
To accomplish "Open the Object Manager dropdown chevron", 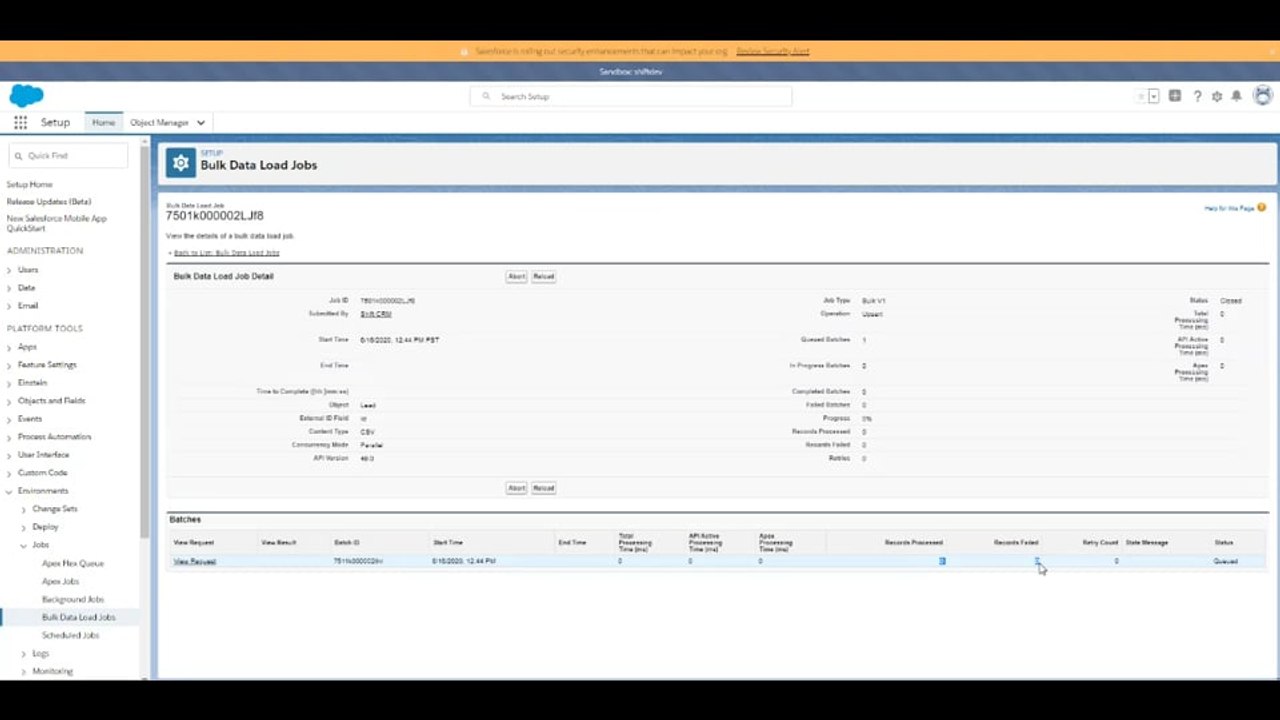I will [x=201, y=123].
